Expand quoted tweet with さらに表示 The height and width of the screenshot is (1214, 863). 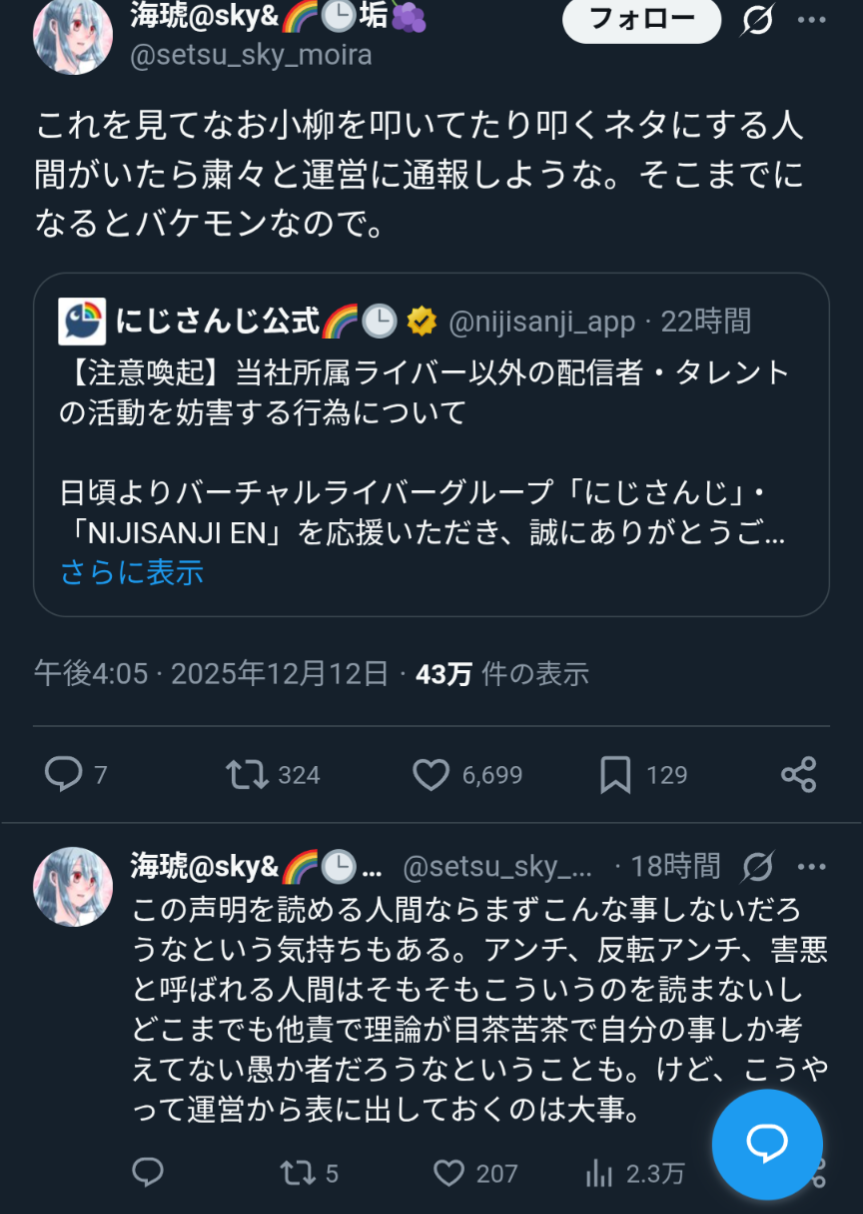pos(132,572)
